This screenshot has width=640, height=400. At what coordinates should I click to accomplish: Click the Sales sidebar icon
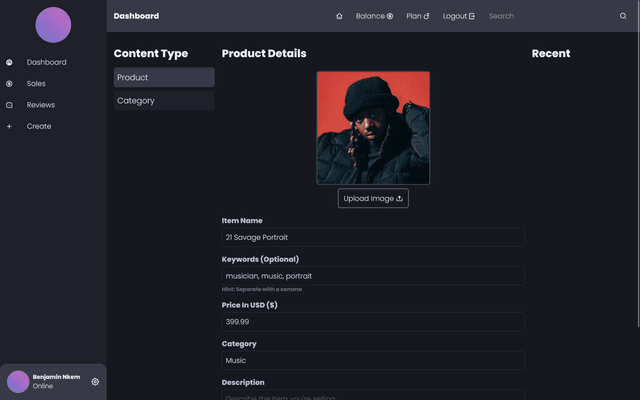(x=9, y=84)
